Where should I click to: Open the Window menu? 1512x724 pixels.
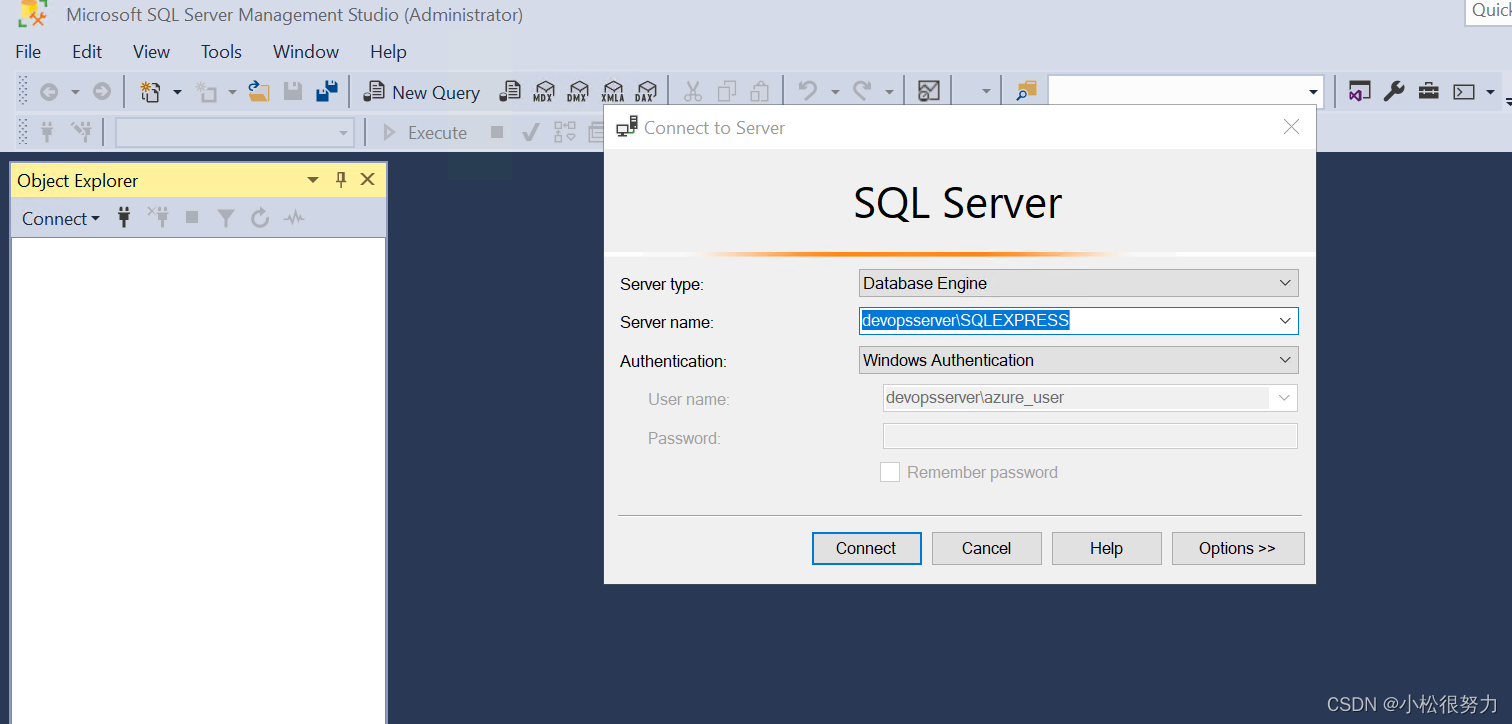306,52
